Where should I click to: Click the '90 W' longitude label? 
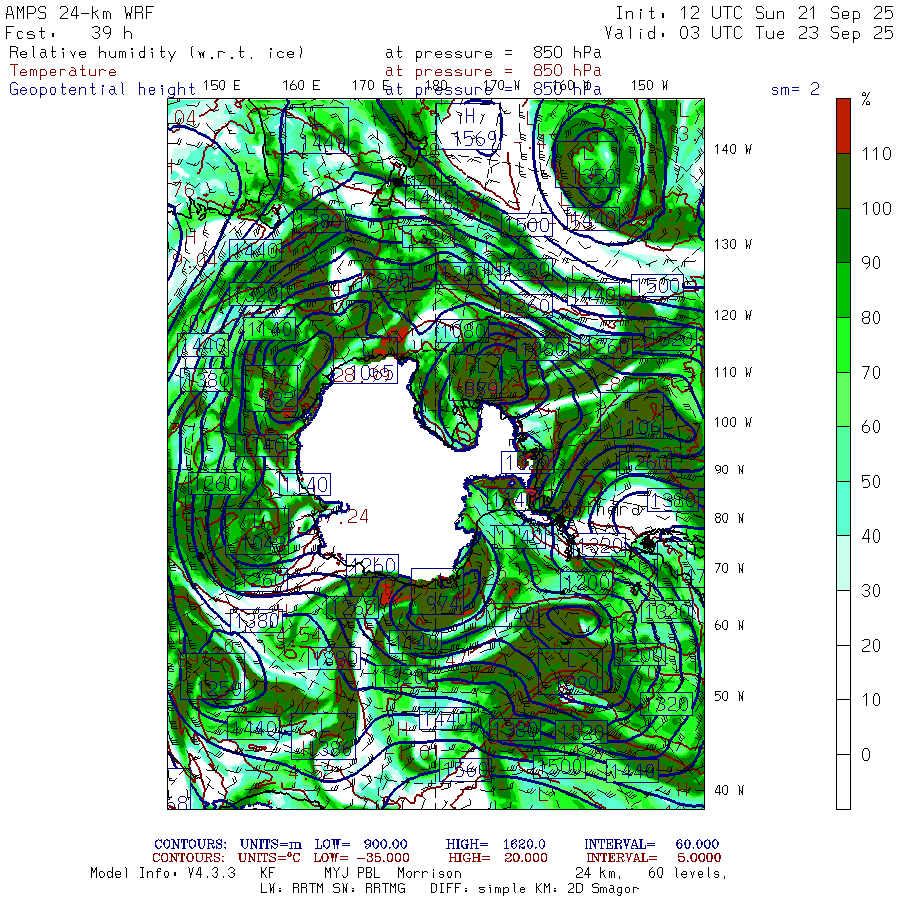(729, 470)
